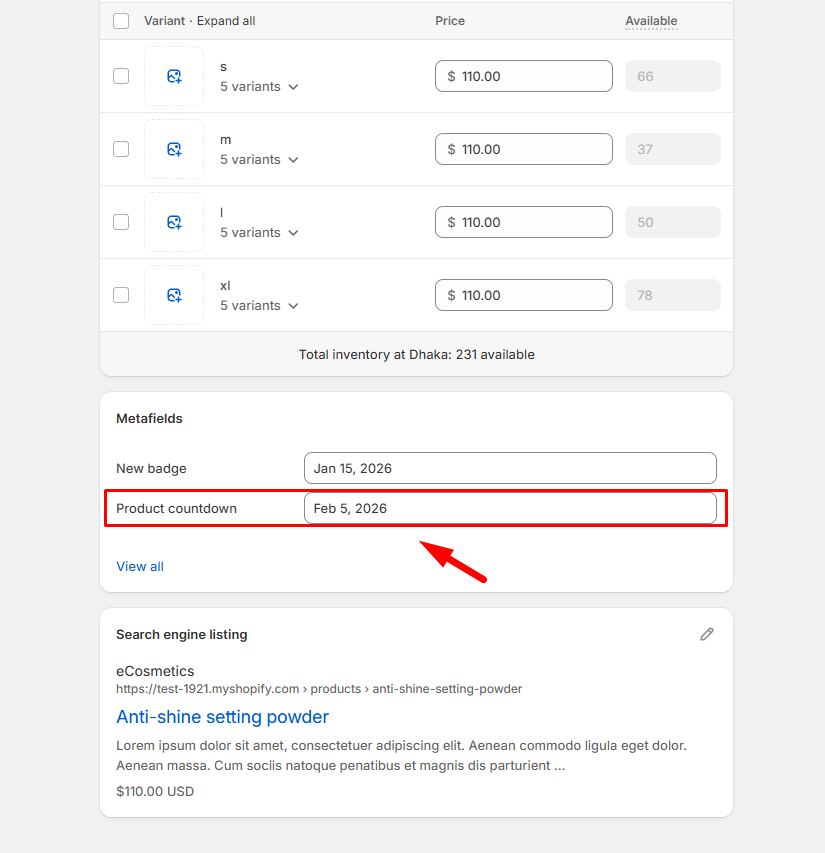Viewport: 825px width, 853px height.
Task: Add image to the l variant
Action: click(174, 222)
